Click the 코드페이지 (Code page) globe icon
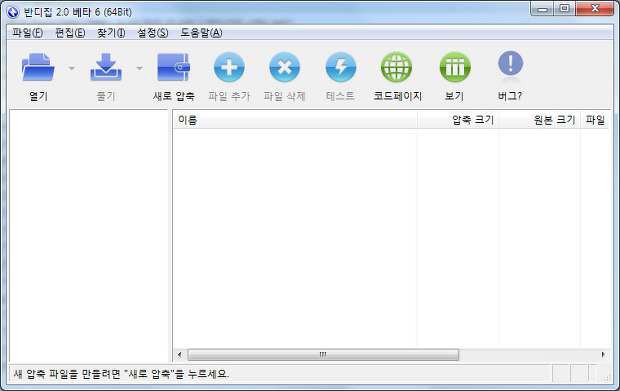This screenshot has height=391, width=620. 396,67
